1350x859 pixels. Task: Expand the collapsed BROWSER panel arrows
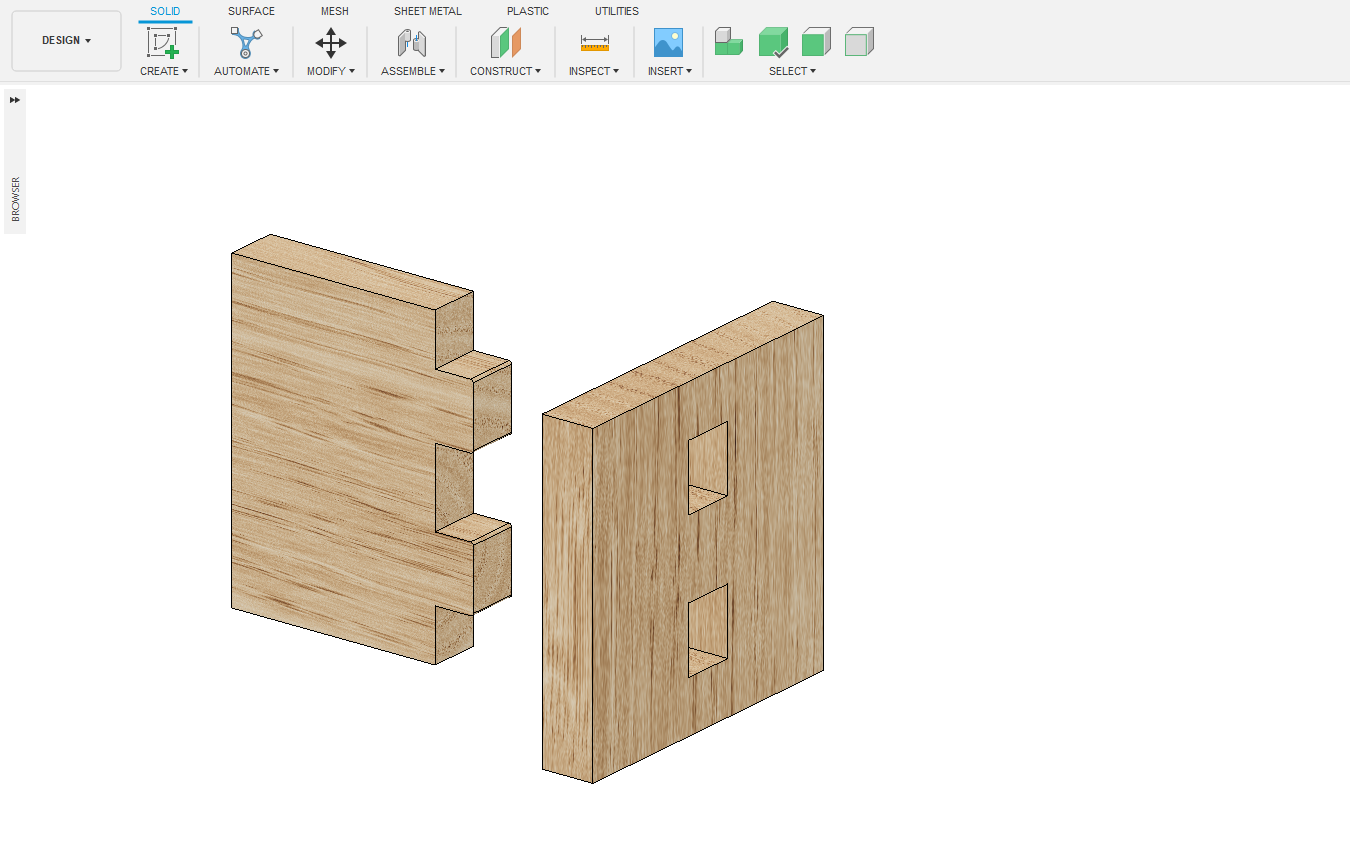coord(15,100)
